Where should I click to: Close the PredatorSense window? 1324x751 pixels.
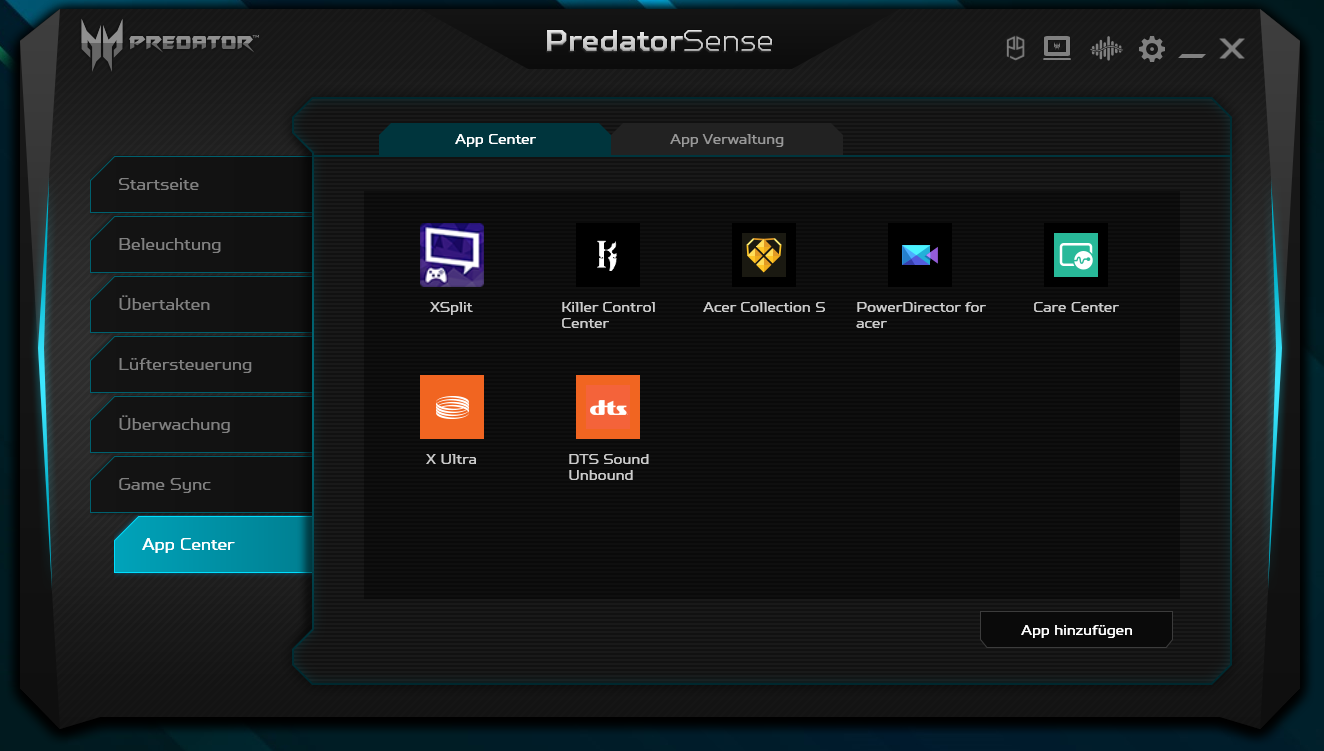1232,48
